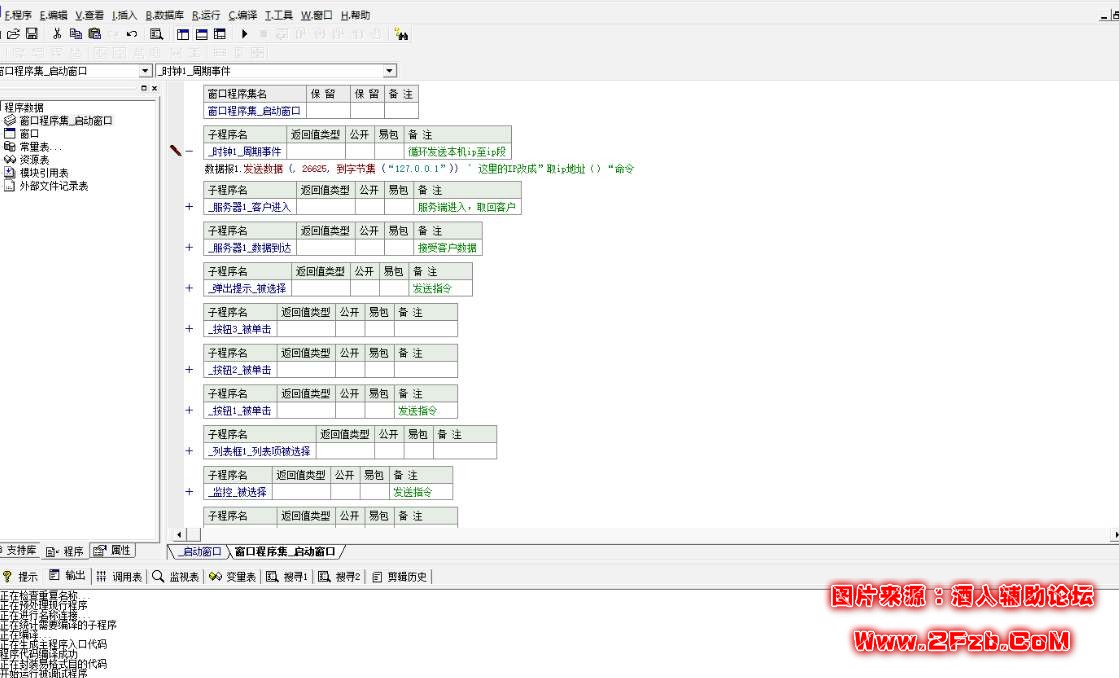Open the _时钟1_周期事件 subroutine dropdown
Viewport: 1119px width, 678px height.
pyautogui.click(x=389, y=71)
